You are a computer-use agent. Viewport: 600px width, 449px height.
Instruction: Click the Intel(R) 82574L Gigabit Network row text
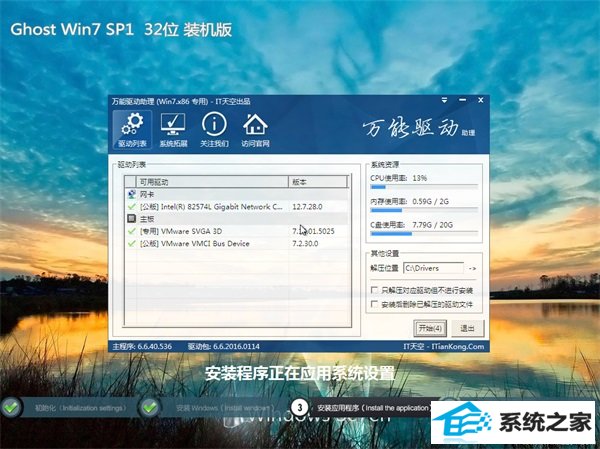click(x=211, y=207)
